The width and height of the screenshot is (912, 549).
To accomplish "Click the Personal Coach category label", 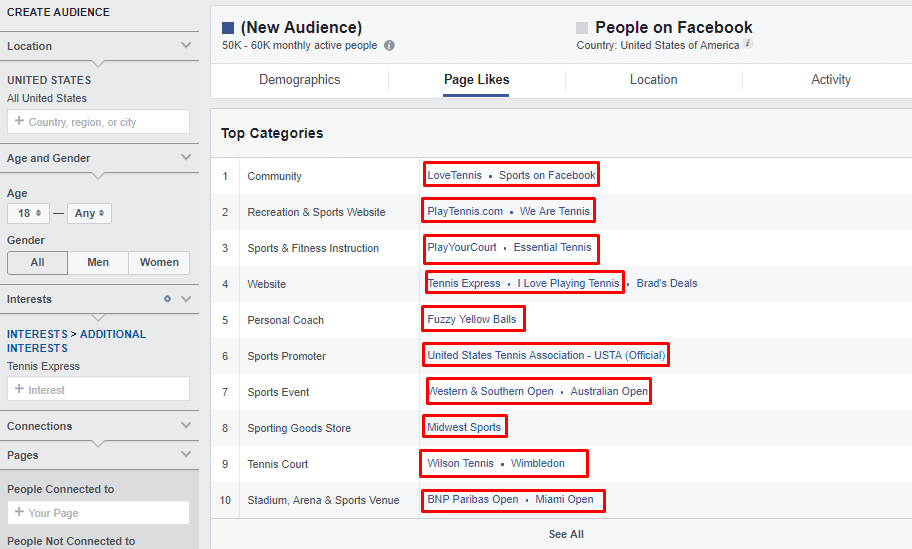I will tap(285, 320).
